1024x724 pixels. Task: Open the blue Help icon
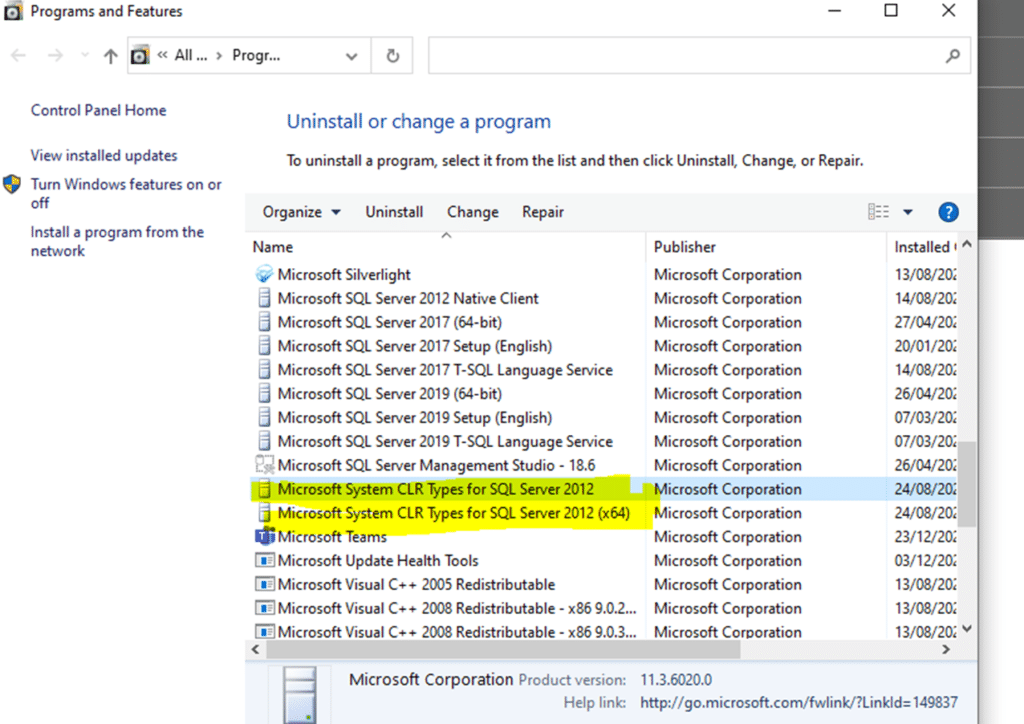(948, 212)
